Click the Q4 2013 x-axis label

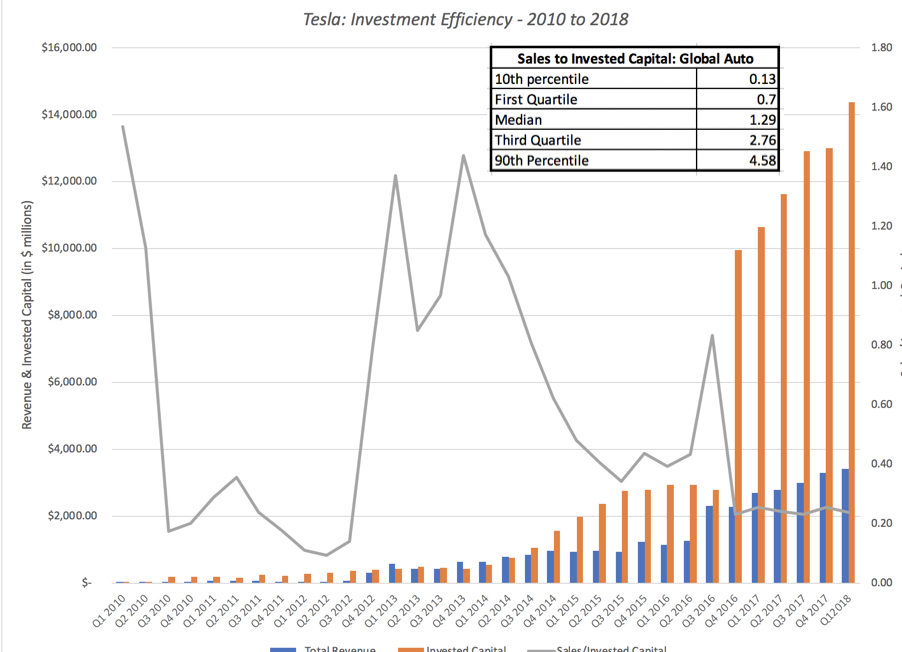449,611
